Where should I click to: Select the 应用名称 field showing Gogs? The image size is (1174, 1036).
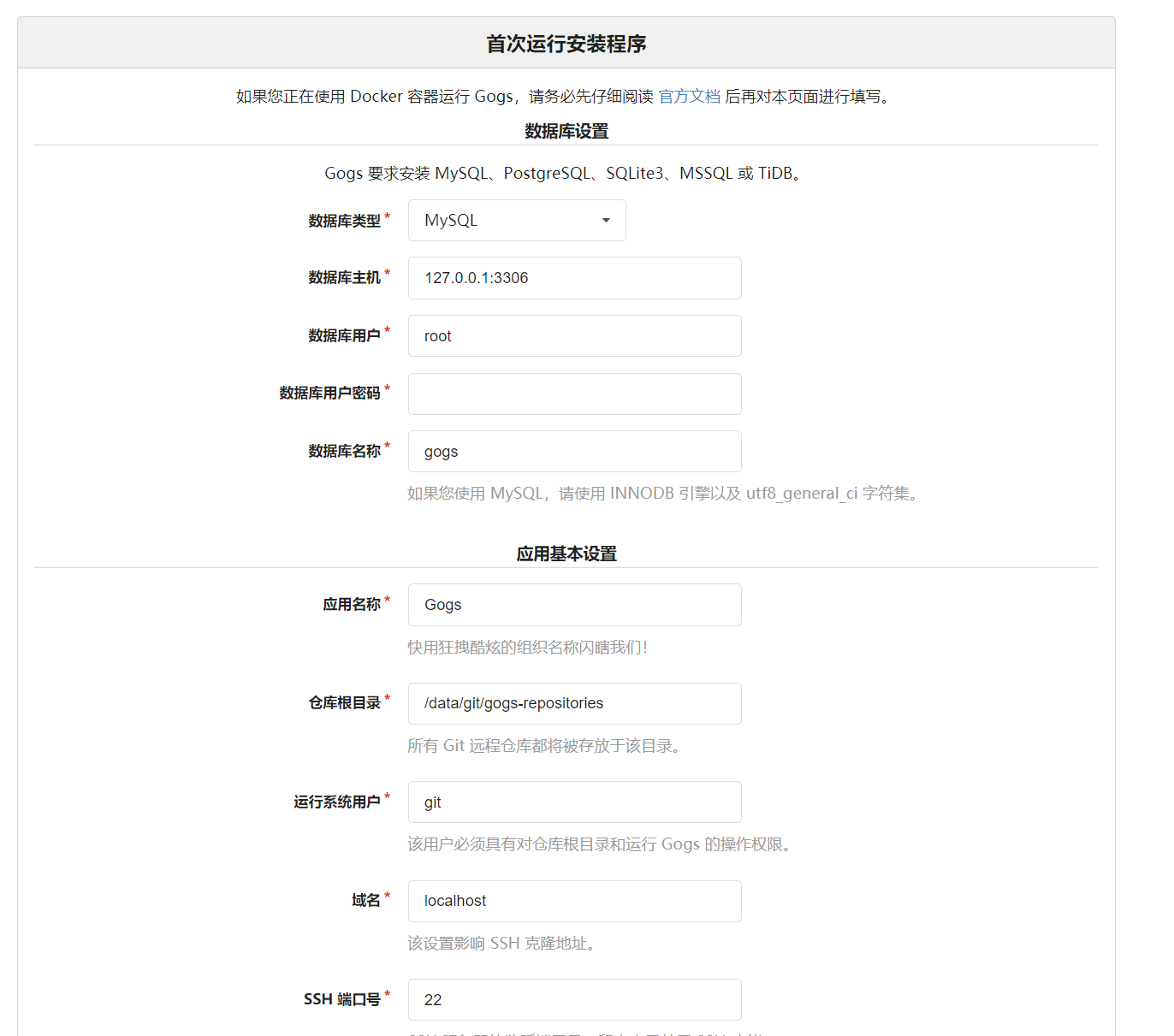click(x=574, y=605)
